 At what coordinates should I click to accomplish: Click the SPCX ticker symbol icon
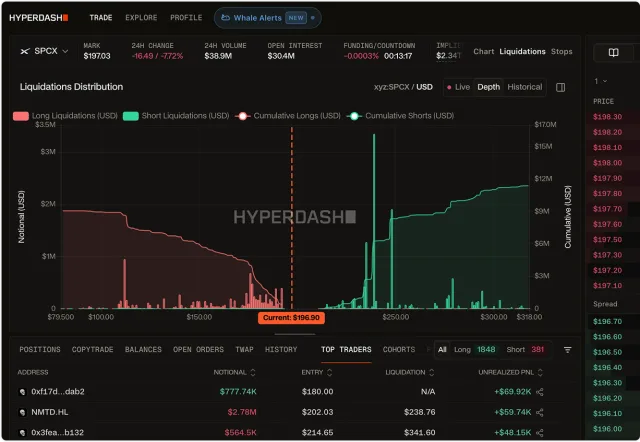click(25, 51)
